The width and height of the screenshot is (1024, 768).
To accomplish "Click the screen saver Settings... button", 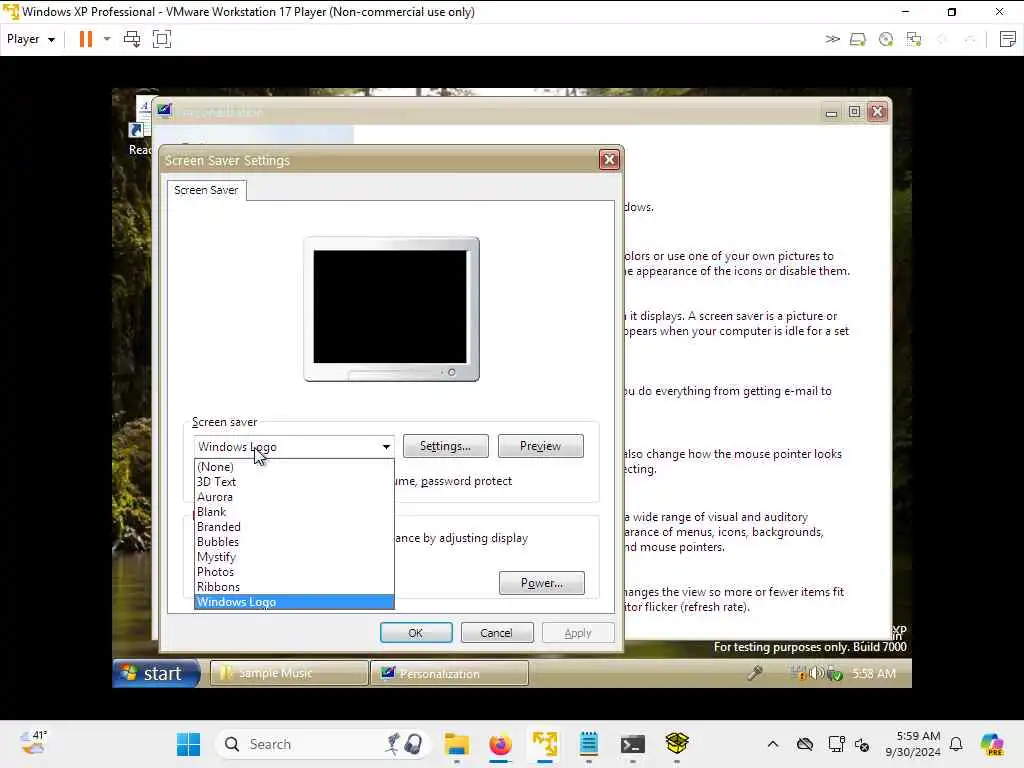I will [x=445, y=446].
